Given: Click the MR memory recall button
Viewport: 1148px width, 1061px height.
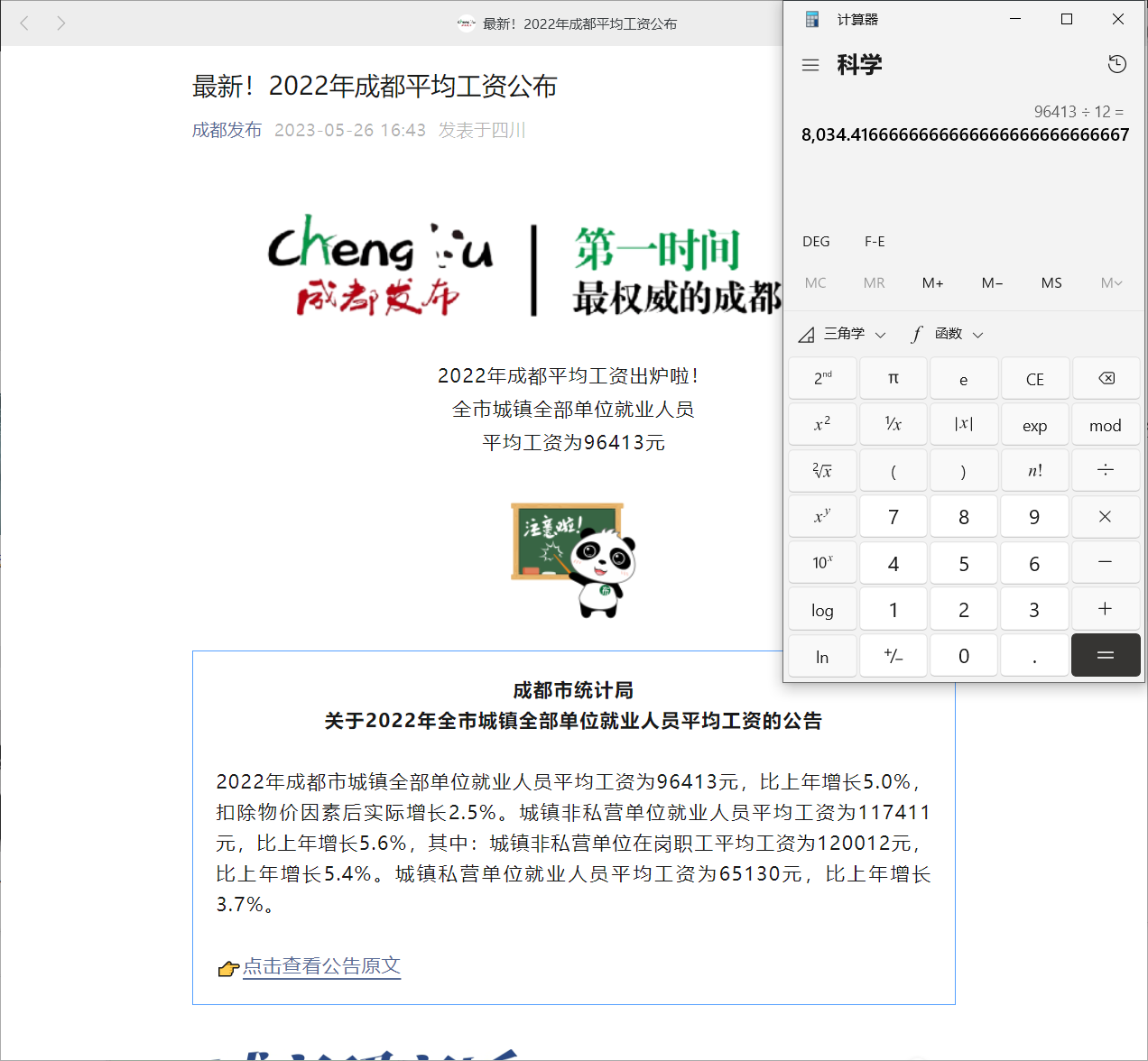Looking at the screenshot, I should pyautogui.click(x=874, y=283).
